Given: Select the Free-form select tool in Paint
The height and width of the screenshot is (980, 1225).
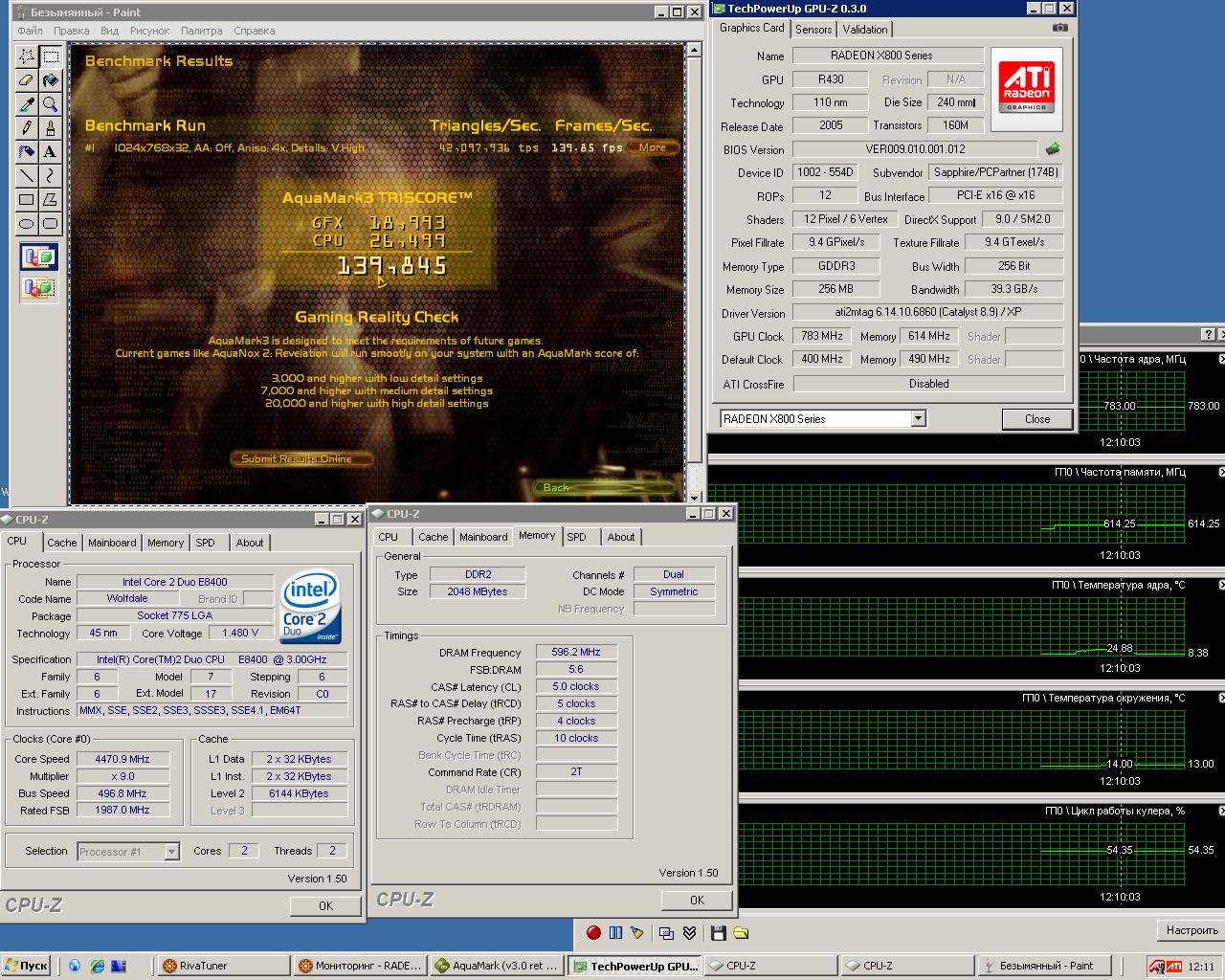Looking at the screenshot, I should 27,56.
